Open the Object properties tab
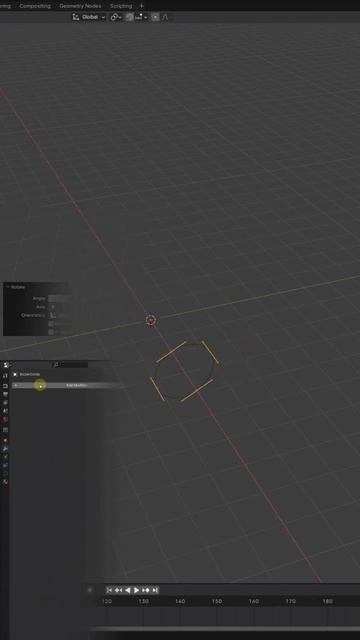The width and height of the screenshot is (360, 640). [x=5, y=440]
